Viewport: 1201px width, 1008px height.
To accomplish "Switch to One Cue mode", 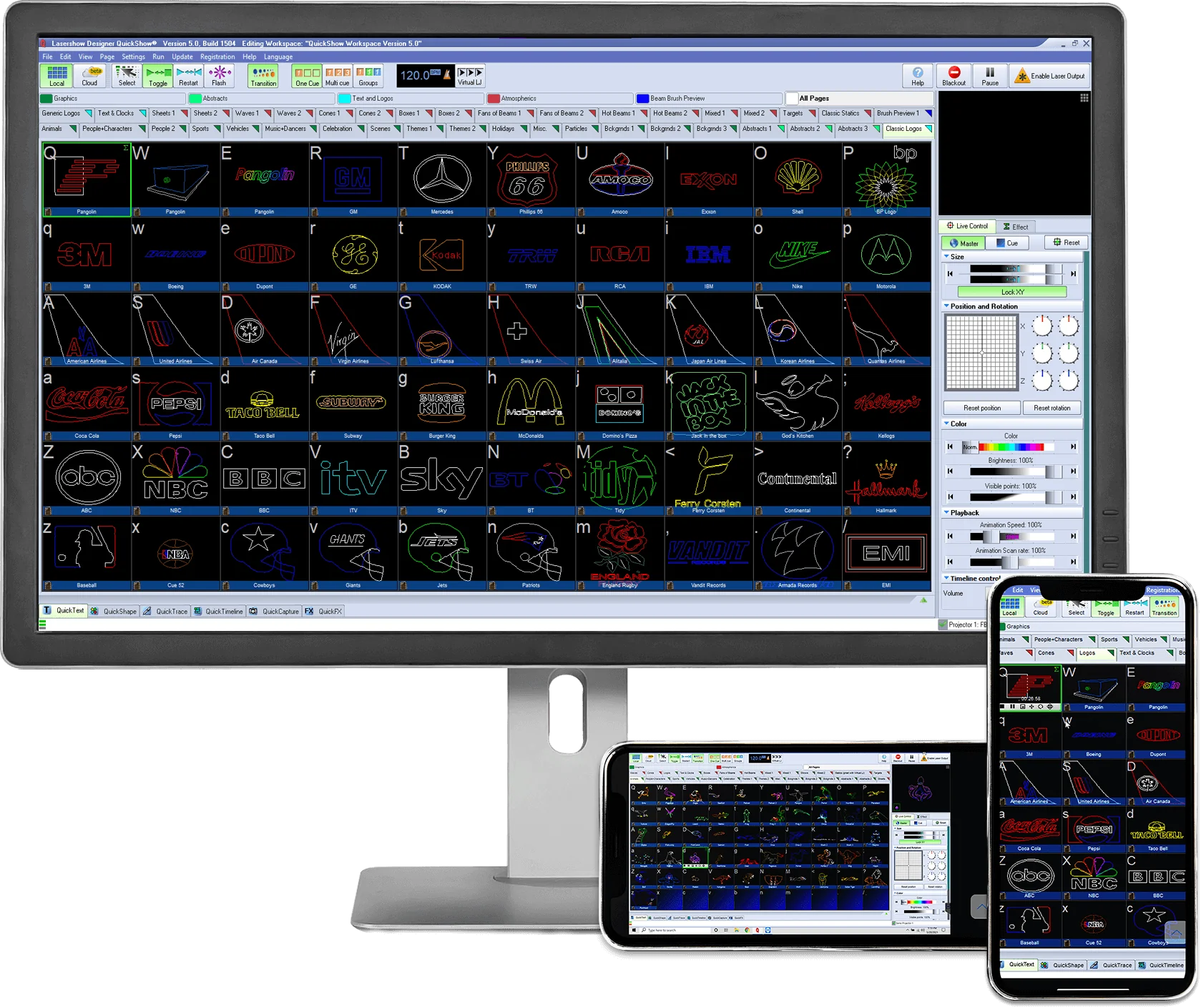I will click(x=308, y=76).
